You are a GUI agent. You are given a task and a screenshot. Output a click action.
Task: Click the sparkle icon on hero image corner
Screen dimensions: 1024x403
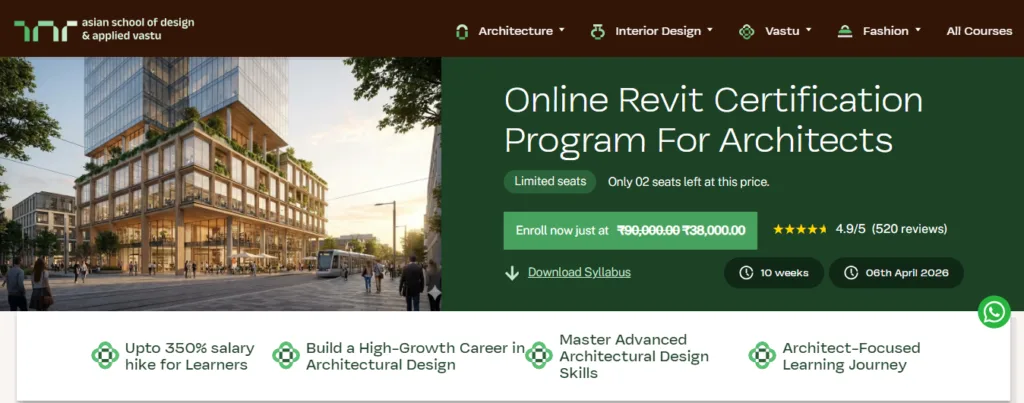(x=434, y=293)
